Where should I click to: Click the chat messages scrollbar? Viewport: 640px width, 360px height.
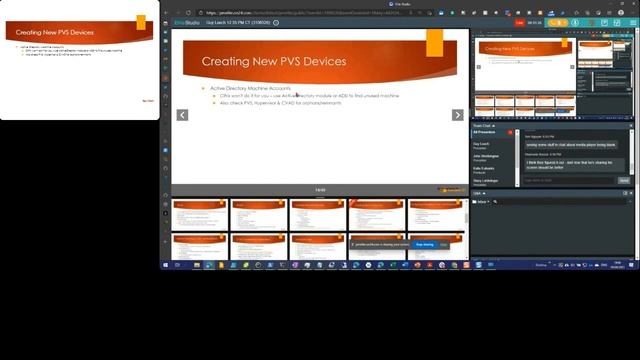pyautogui.click(x=632, y=153)
